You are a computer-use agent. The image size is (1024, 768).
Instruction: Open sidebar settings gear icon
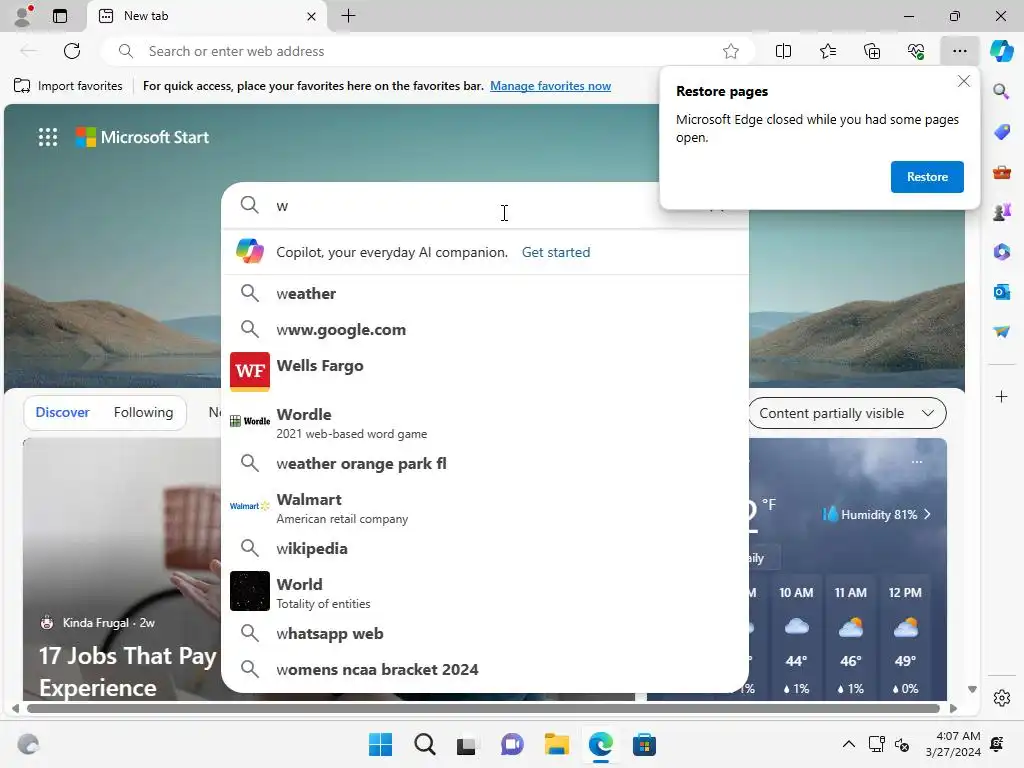point(1001,697)
